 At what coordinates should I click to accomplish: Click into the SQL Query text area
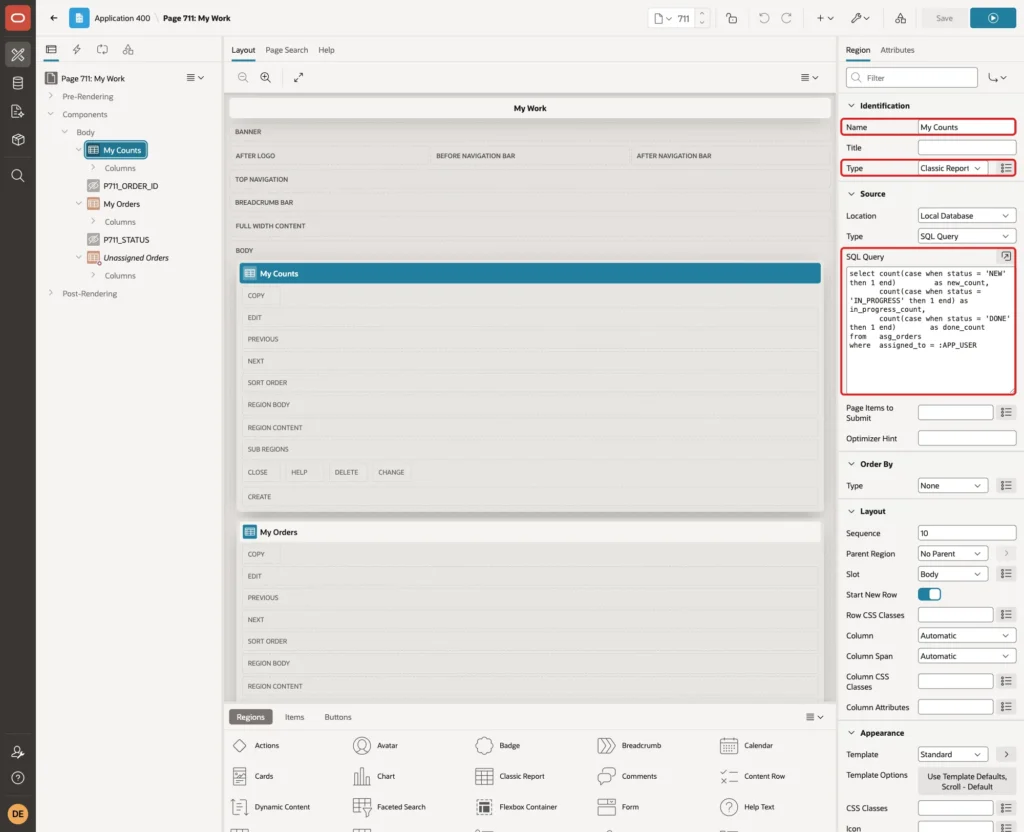[930, 329]
